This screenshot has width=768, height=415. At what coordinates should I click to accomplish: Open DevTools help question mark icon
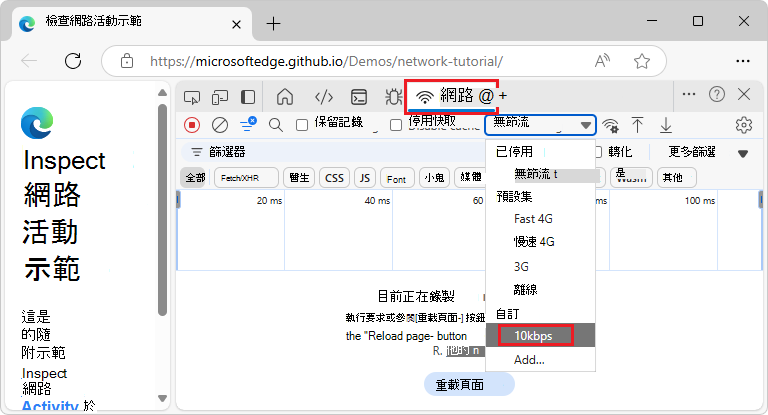pos(717,94)
